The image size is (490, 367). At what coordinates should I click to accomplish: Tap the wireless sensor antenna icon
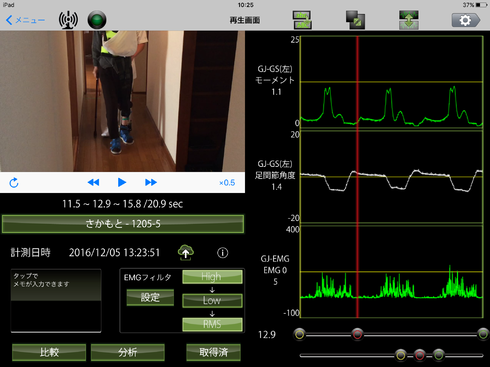68,20
